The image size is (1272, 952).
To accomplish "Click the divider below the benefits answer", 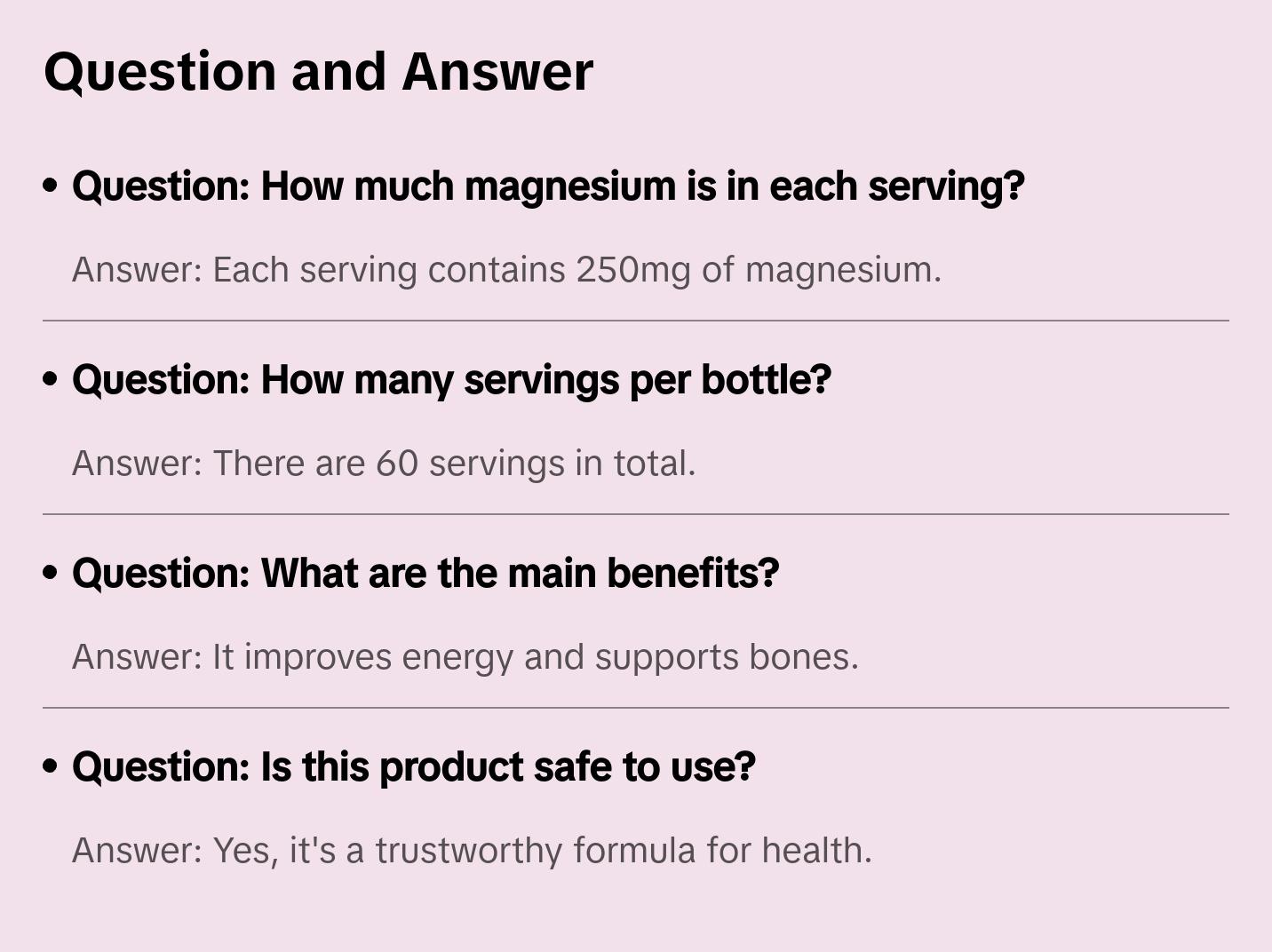I will click(x=636, y=708).
